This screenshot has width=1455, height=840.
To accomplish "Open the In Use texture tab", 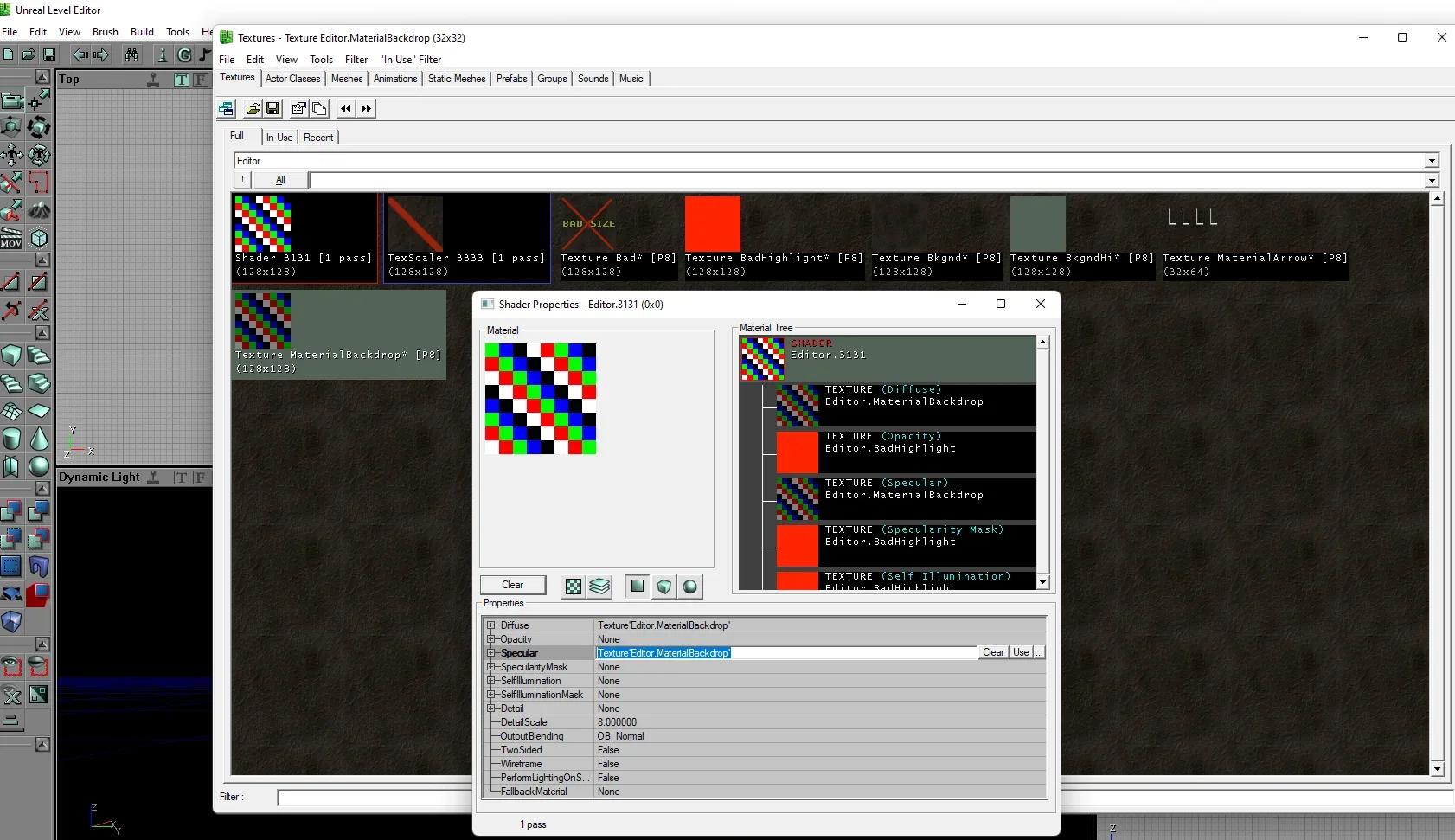I will [279, 138].
